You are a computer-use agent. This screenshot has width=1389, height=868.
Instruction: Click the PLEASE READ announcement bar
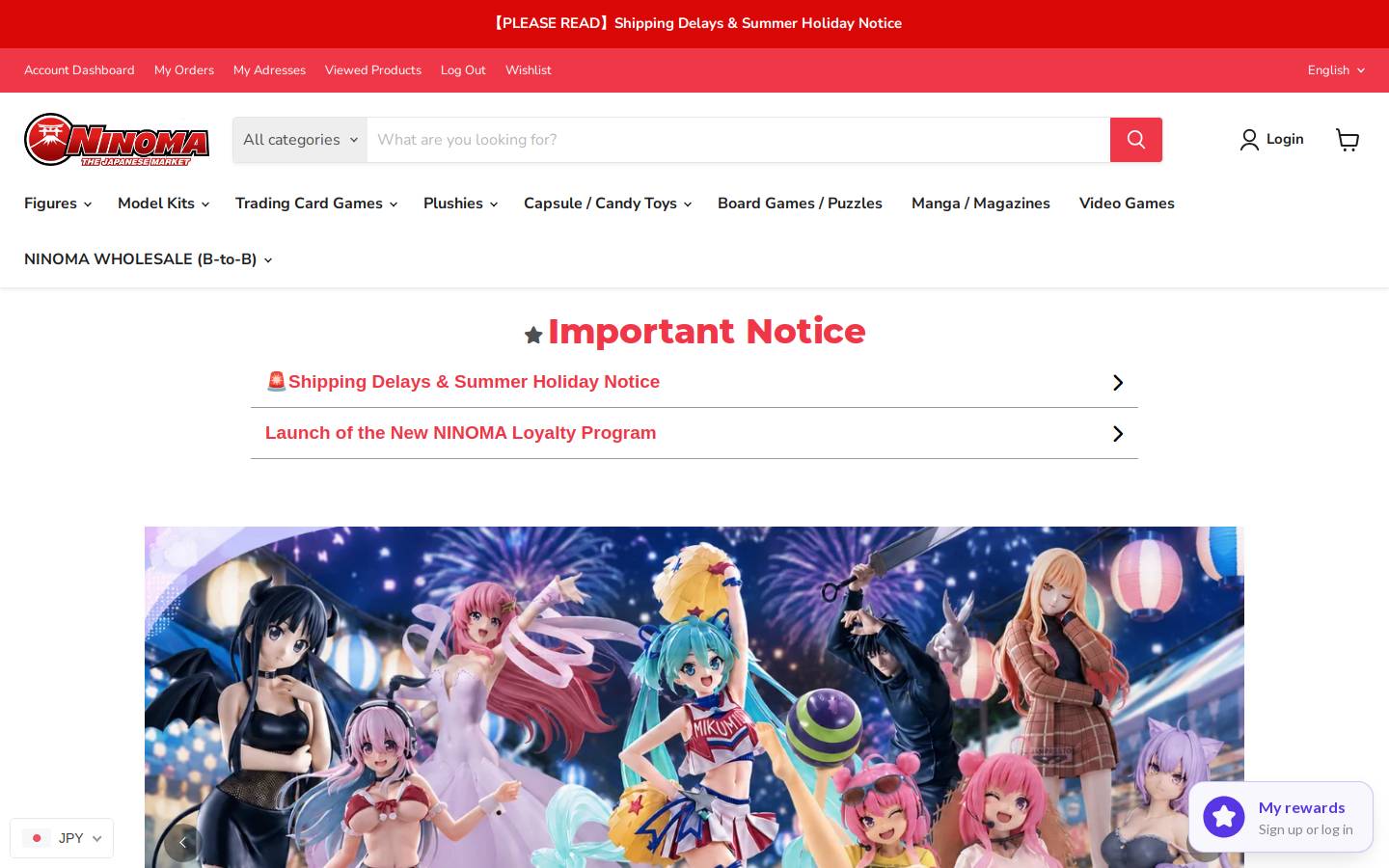pyautogui.click(x=694, y=23)
